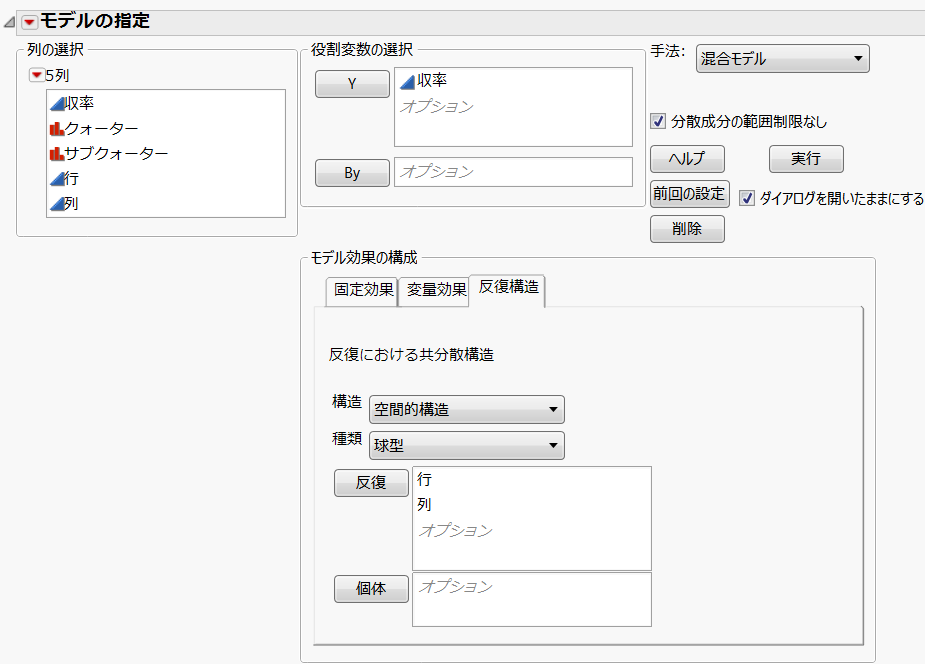This screenshot has width=925, height=664.
Task: Click the blue continuous icon for 行 column
Action: (56, 179)
